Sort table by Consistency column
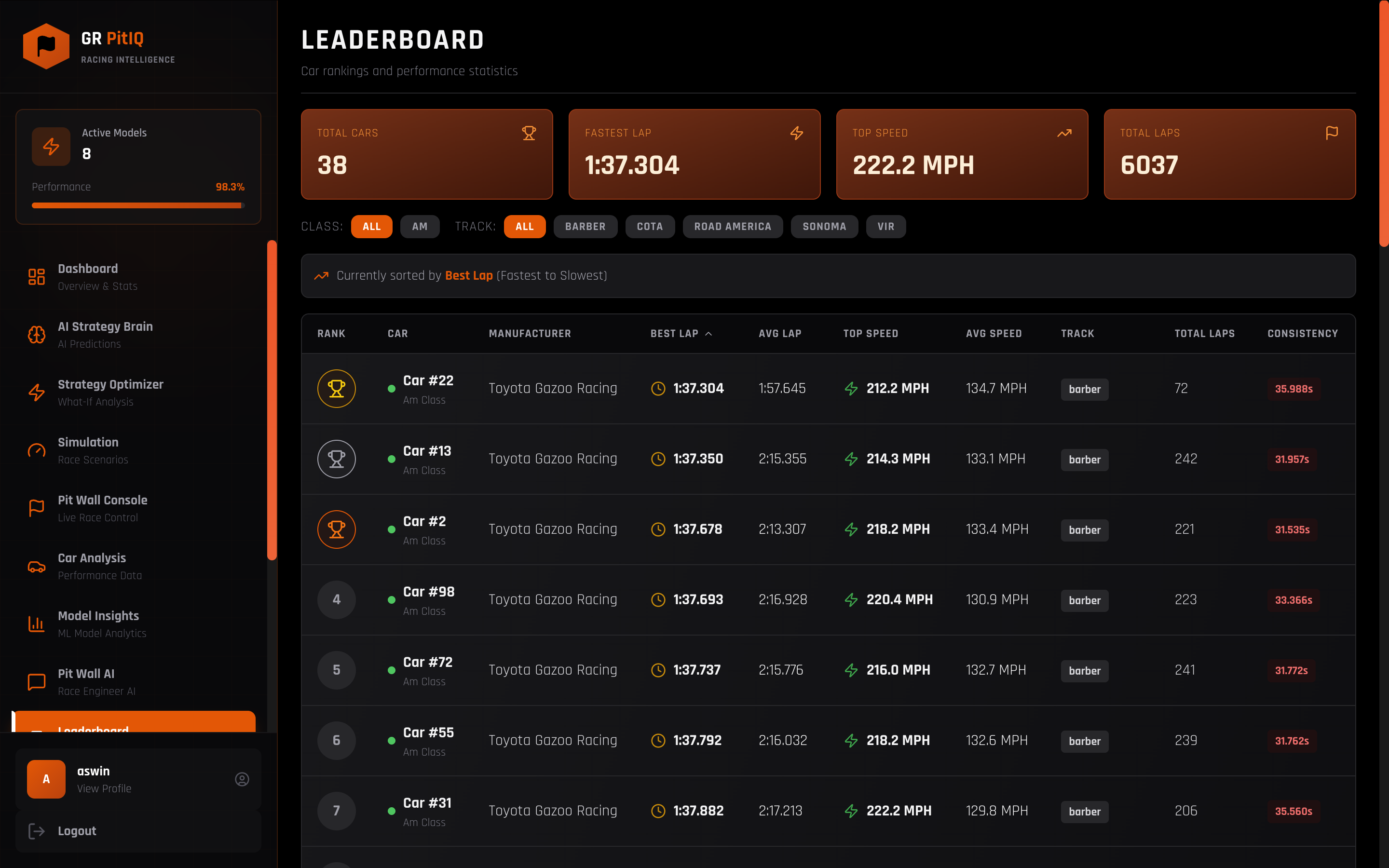 point(1302,334)
